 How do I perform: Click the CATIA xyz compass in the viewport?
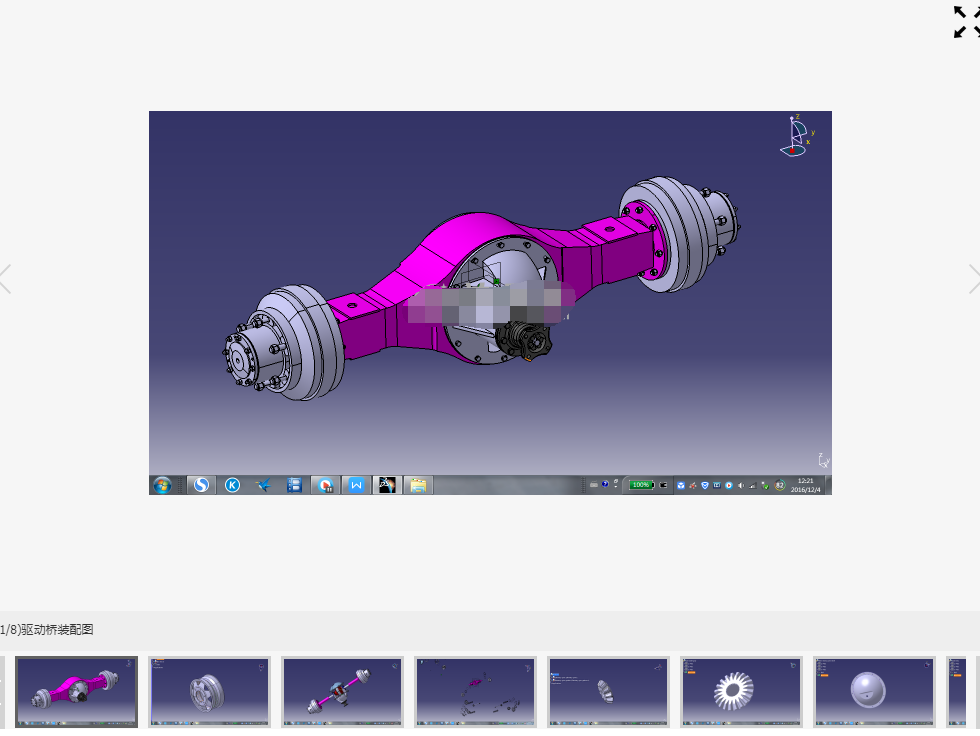pyautogui.click(x=797, y=136)
